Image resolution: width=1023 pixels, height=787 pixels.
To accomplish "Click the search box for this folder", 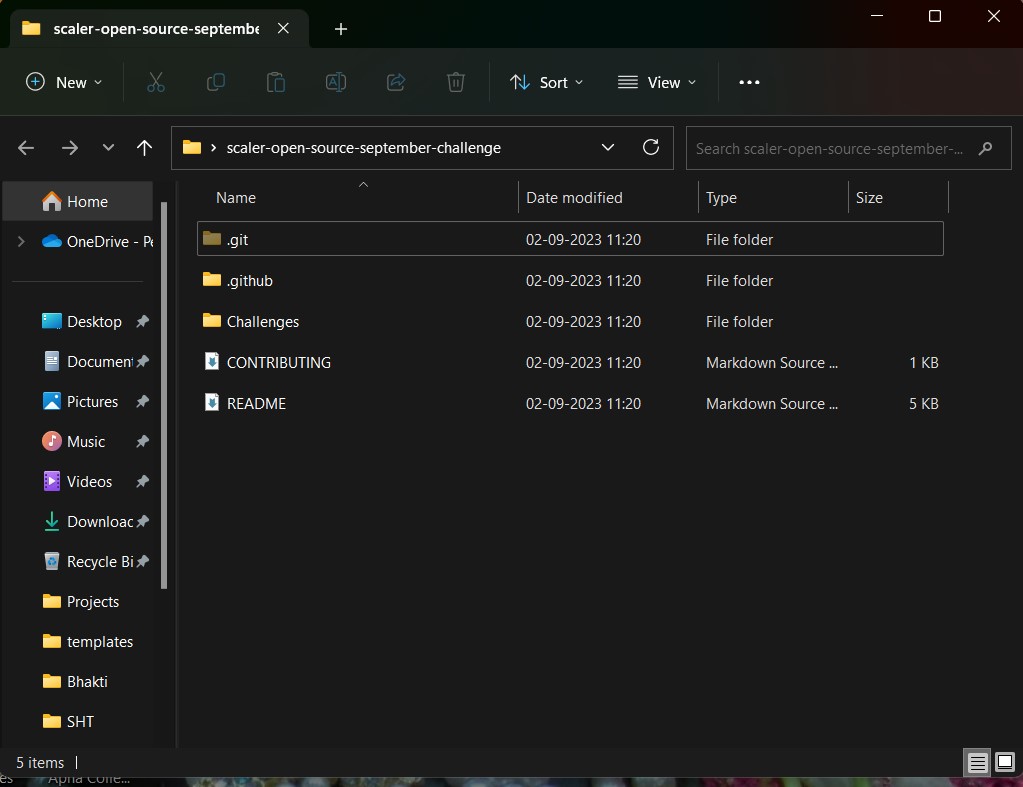I will pos(830,148).
